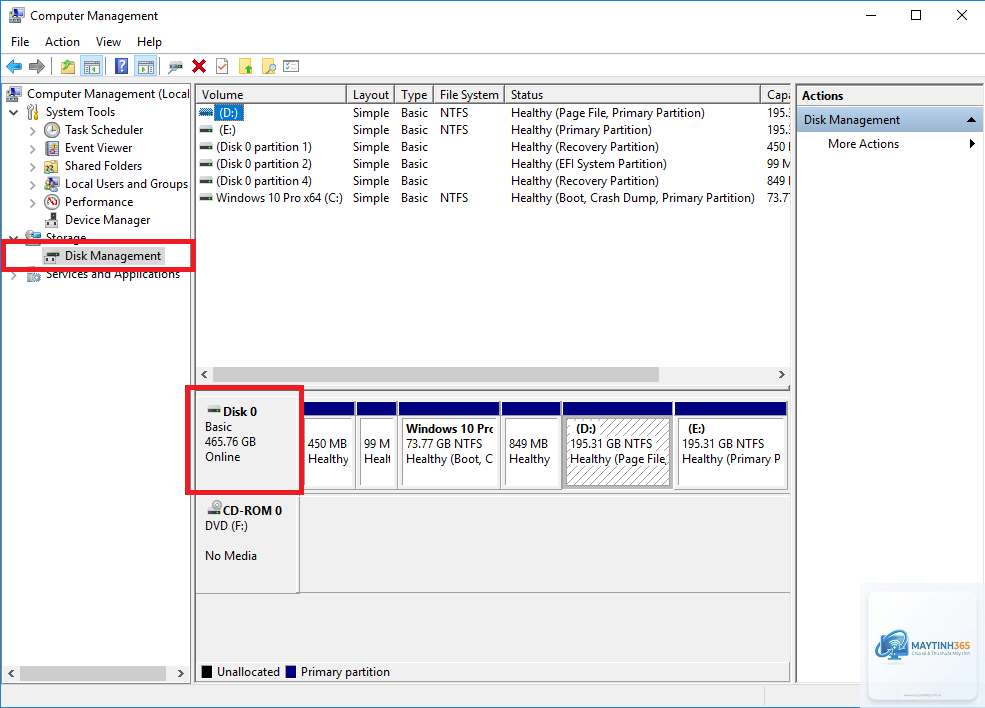Select the (Disk 0 partition 1) row
The height and width of the screenshot is (708, 985).
[493, 147]
